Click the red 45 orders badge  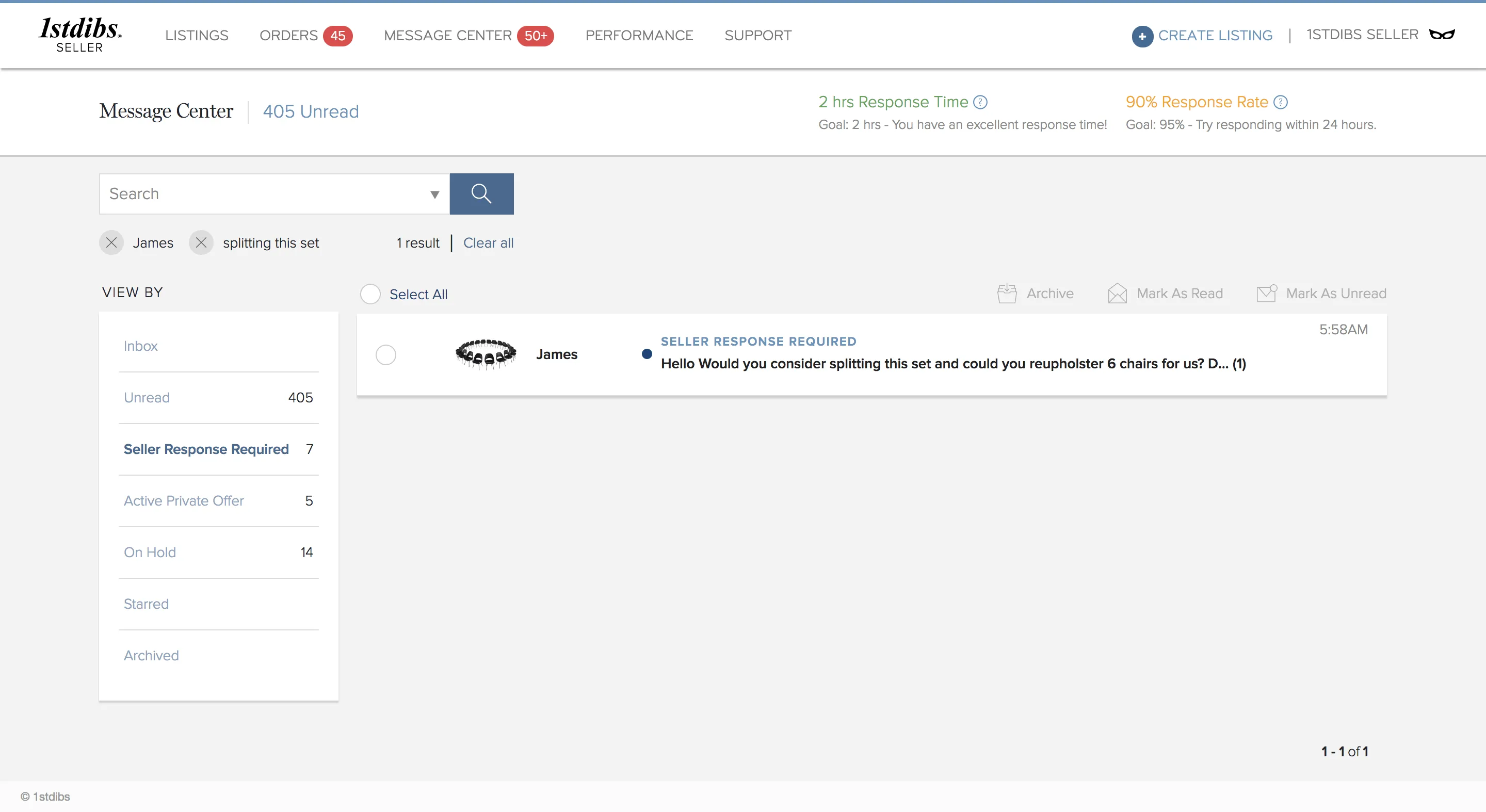tap(337, 36)
